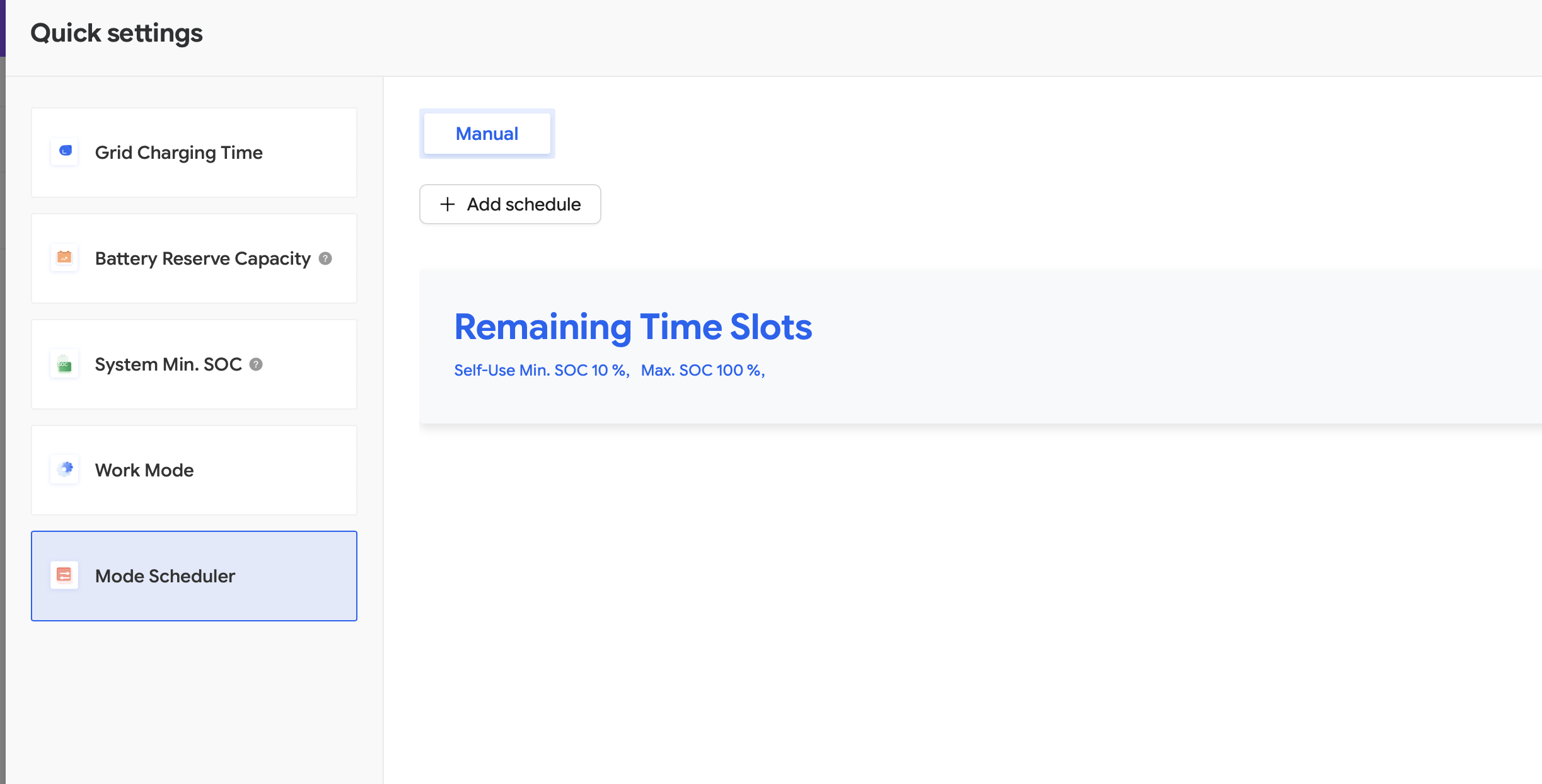Click the blue Work Mode gear icon
The image size is (1542, 784).
(65, 469)
